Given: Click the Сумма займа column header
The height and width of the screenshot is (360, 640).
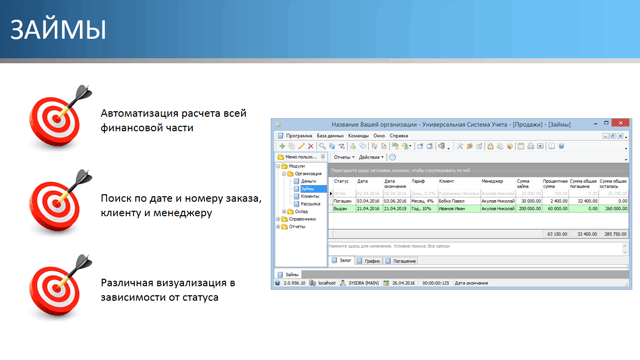Looking at the screenshot, I should (529, 183).
